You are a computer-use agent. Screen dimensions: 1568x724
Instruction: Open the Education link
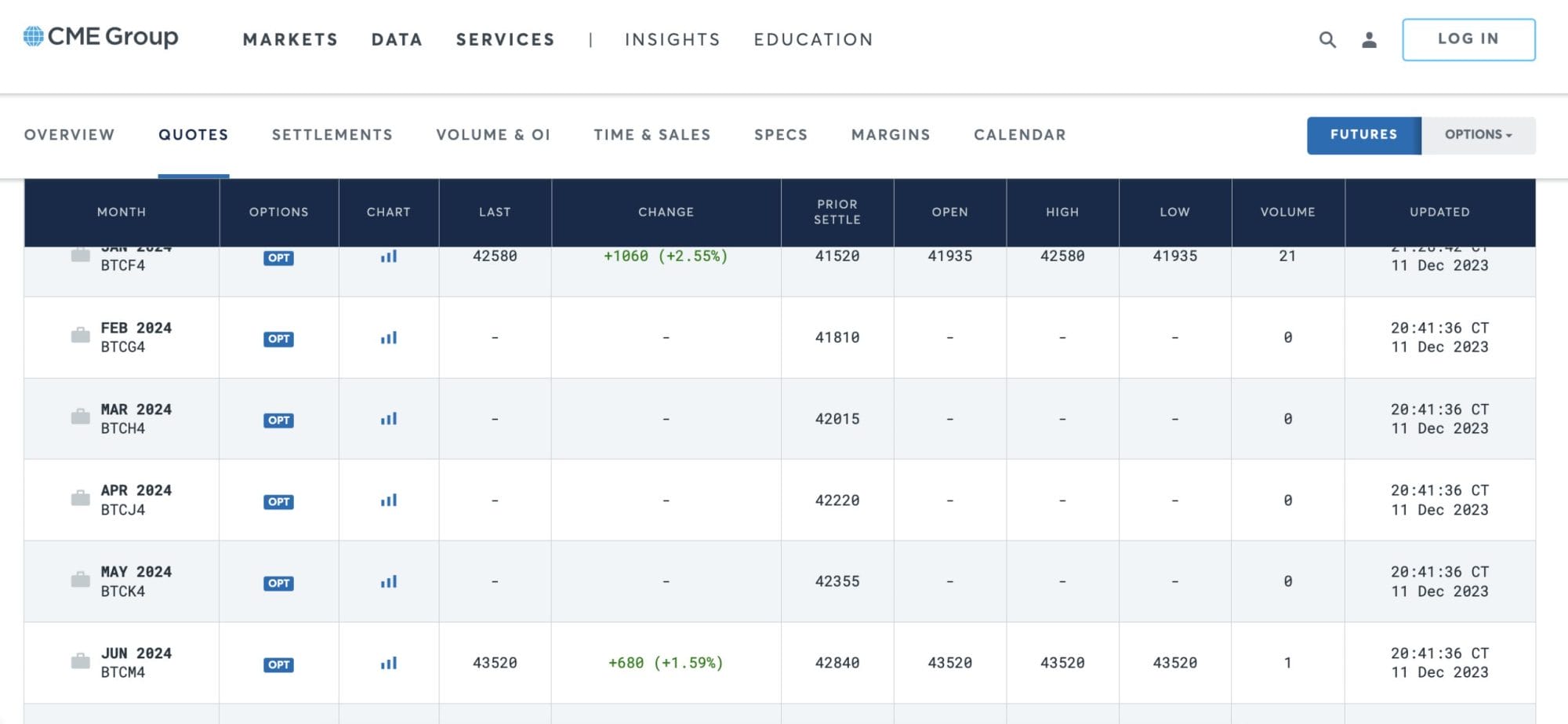(813, 39)
